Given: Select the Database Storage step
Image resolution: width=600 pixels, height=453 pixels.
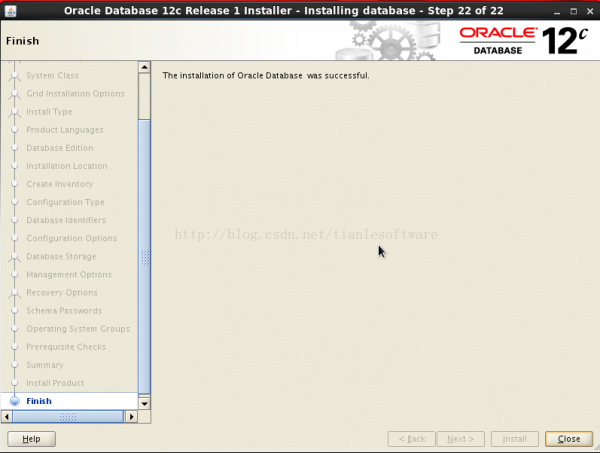Looking at the screenshot, I should (61, 256).
